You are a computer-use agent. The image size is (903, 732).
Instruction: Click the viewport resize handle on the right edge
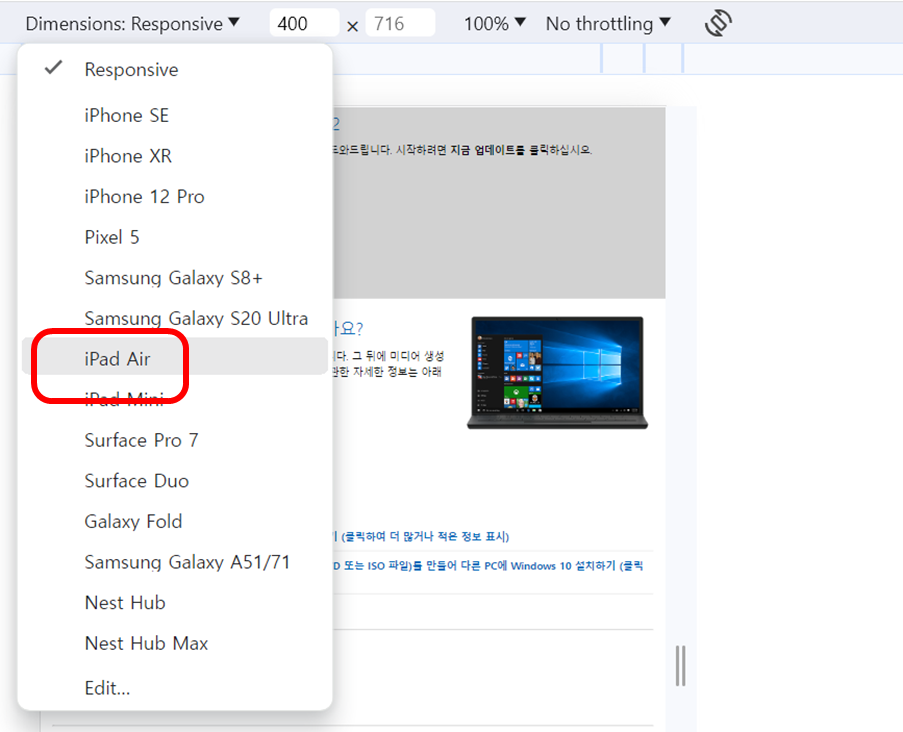pos(680,666)
